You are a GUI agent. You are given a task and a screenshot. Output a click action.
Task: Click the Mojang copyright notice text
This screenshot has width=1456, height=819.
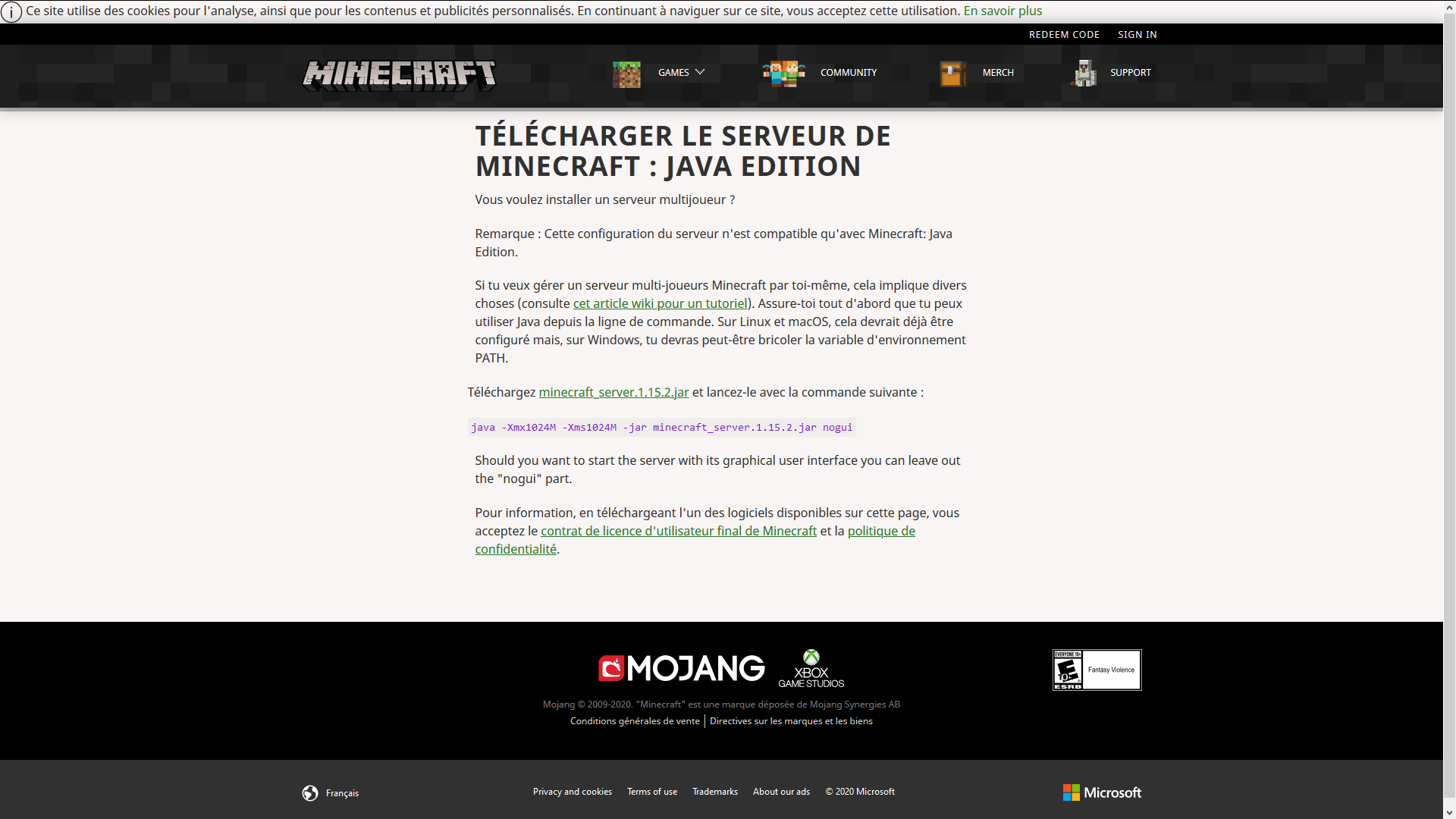pos(721,704)
